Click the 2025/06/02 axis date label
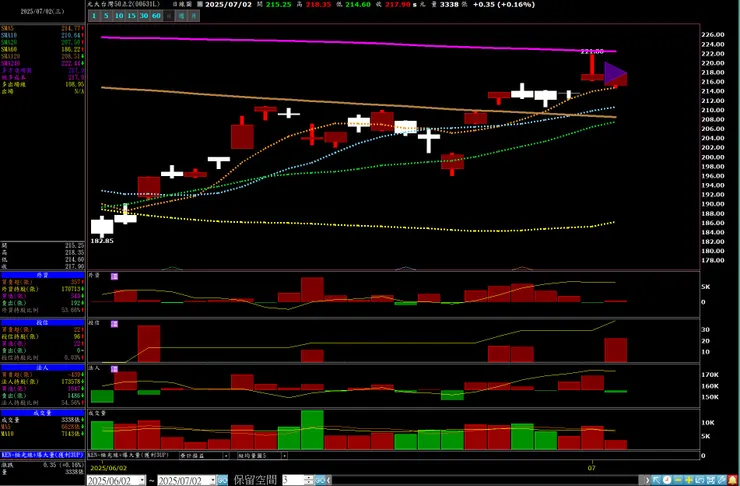This screenshot has width=740, height=486. pyautogui.click(x=109, y=468)
